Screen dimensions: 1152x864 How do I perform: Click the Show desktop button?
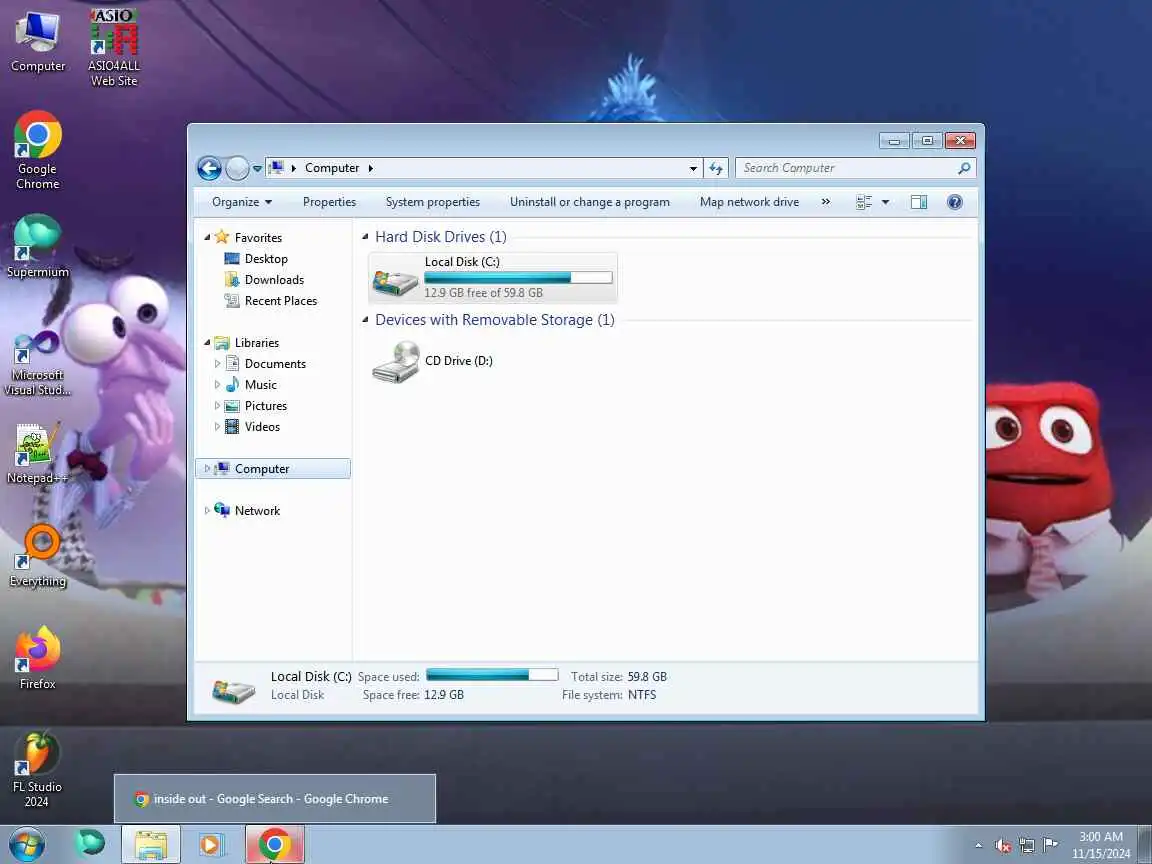pos(1146,845)
